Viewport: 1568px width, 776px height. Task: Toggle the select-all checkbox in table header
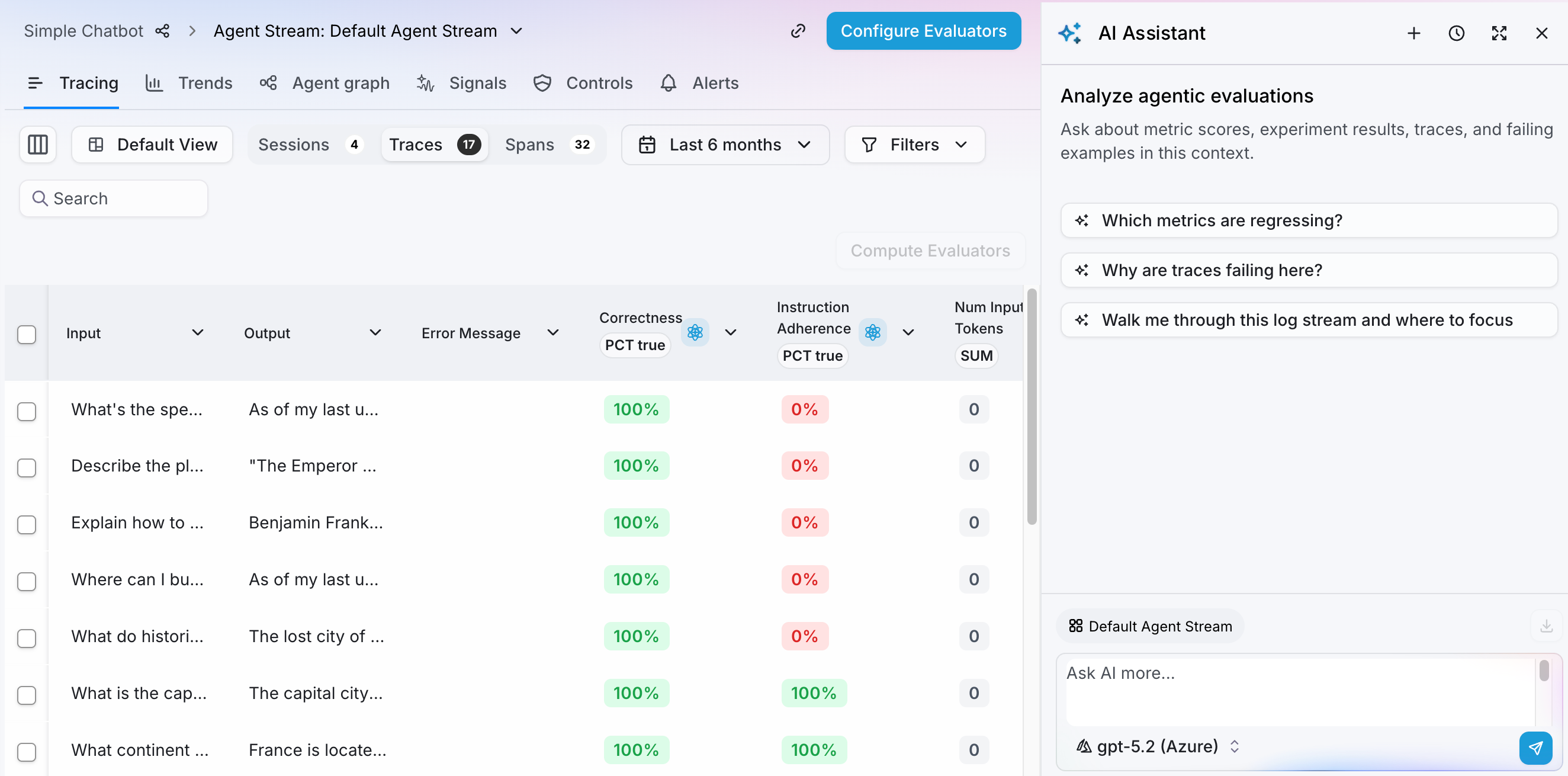click(27, 335)
